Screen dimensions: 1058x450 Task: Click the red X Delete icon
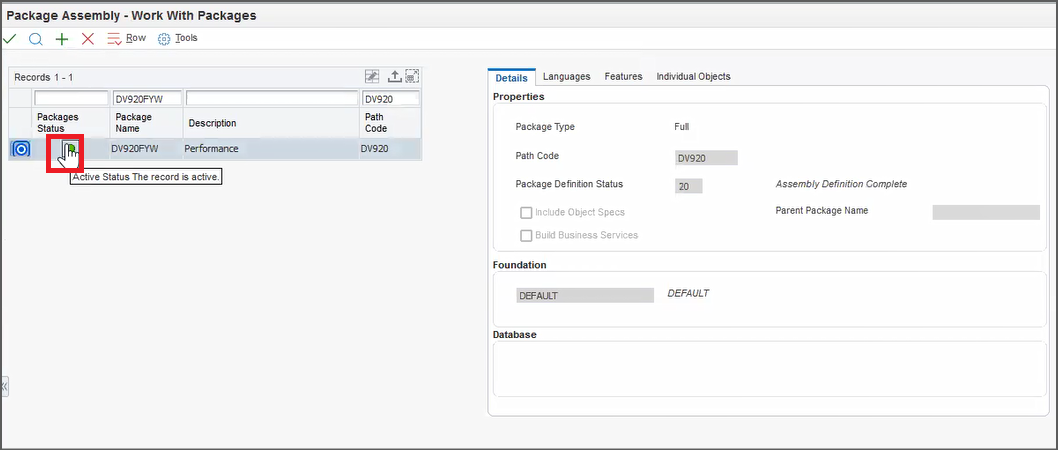coord(88,39)
